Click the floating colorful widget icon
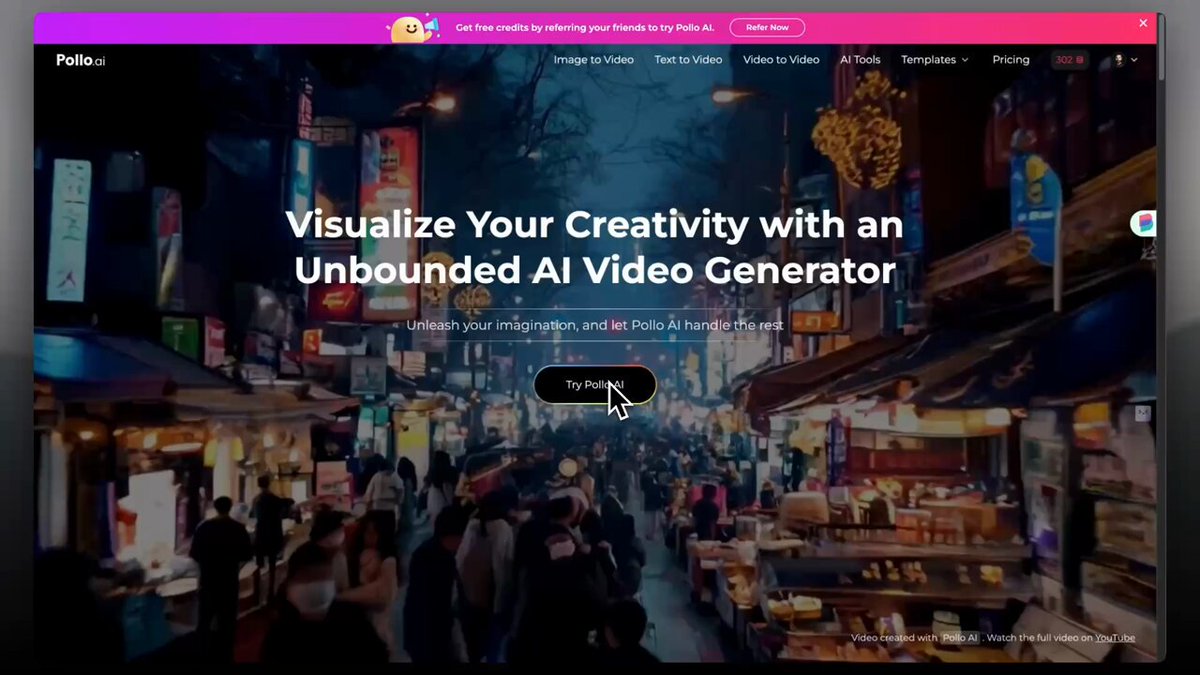Screen dimensions: 1200x675 point(1144,223)
